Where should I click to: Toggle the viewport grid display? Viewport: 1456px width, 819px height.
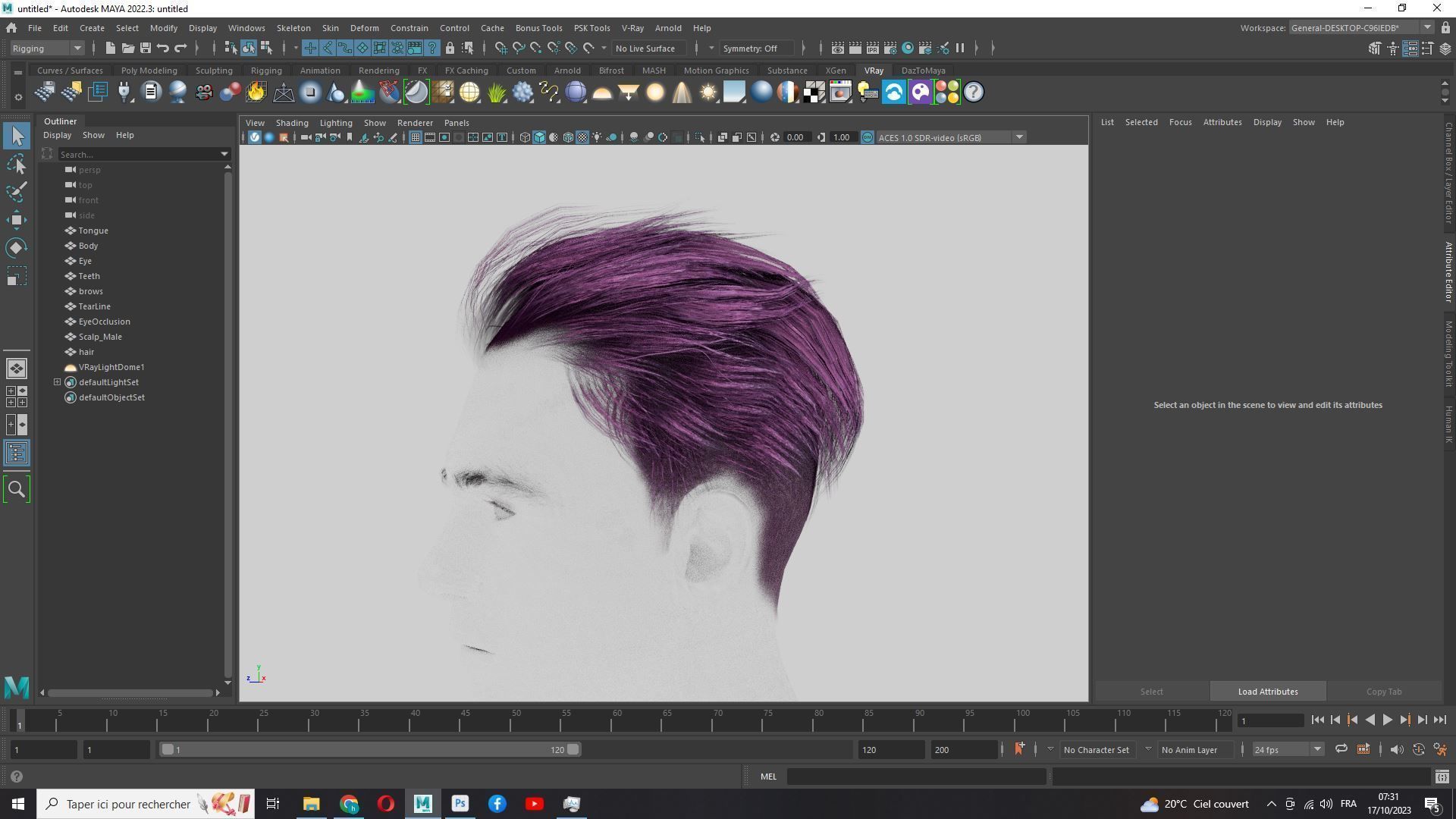point(416,137)
